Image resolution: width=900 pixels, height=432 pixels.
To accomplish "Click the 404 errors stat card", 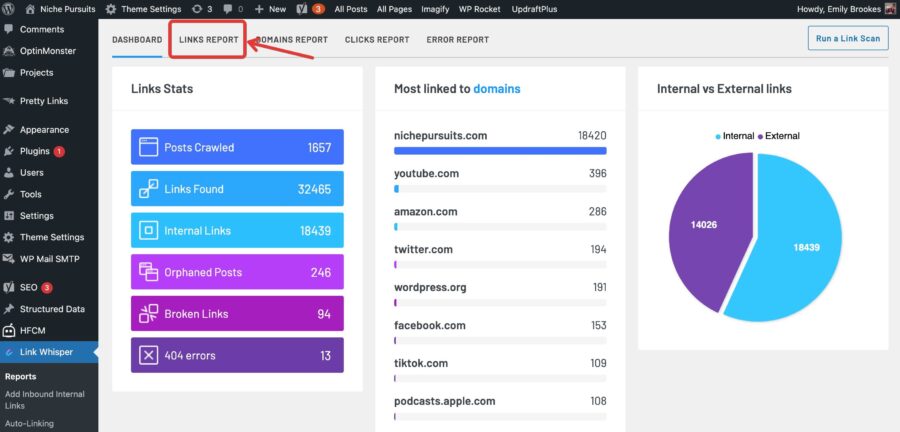I will [x=237, y=355].
